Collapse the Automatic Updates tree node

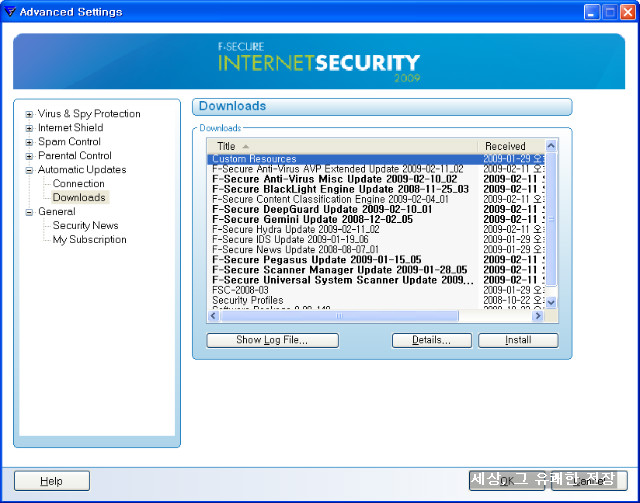tap(29, 170)
